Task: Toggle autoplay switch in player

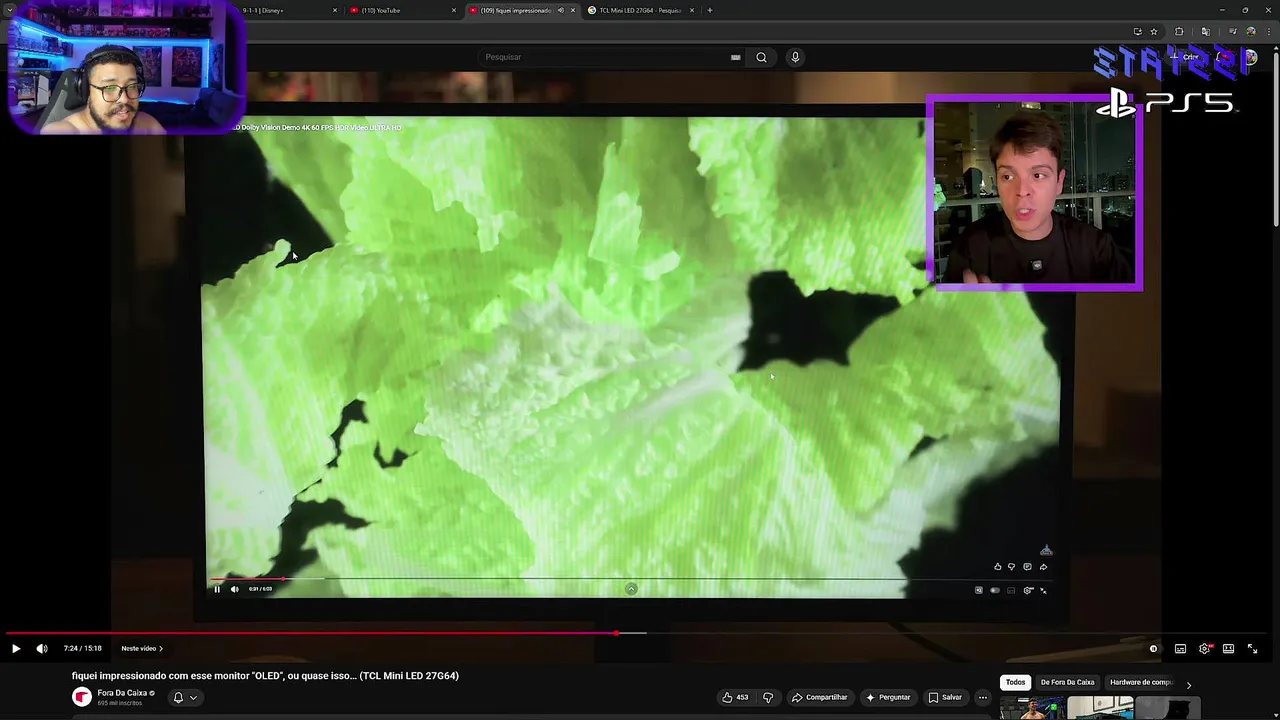Action: click(x=1153, y=649)
